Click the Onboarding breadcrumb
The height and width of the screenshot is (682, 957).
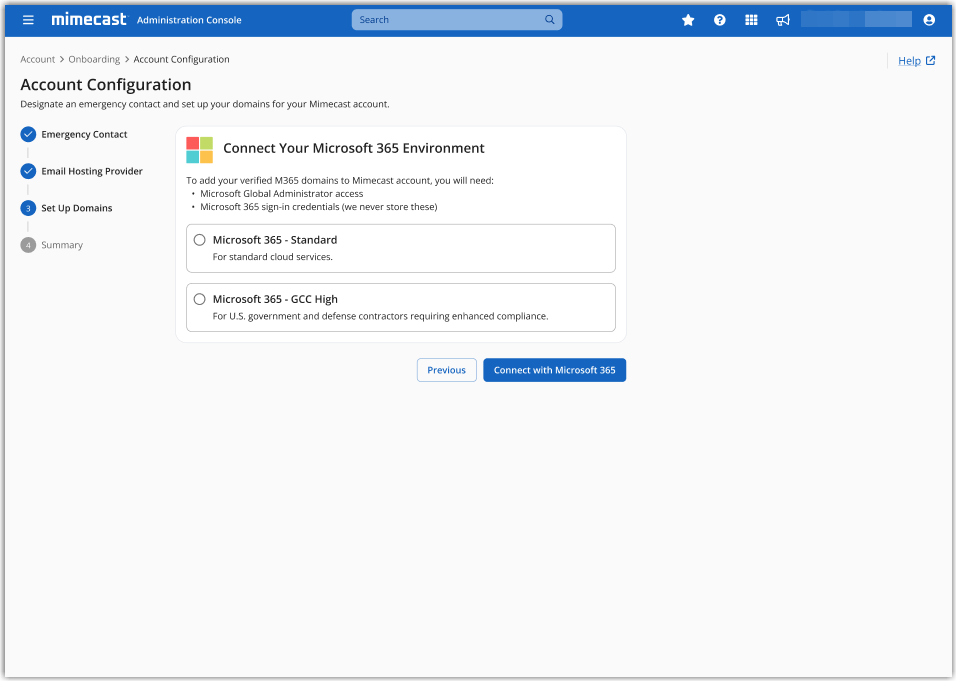[x=94, y=60]
